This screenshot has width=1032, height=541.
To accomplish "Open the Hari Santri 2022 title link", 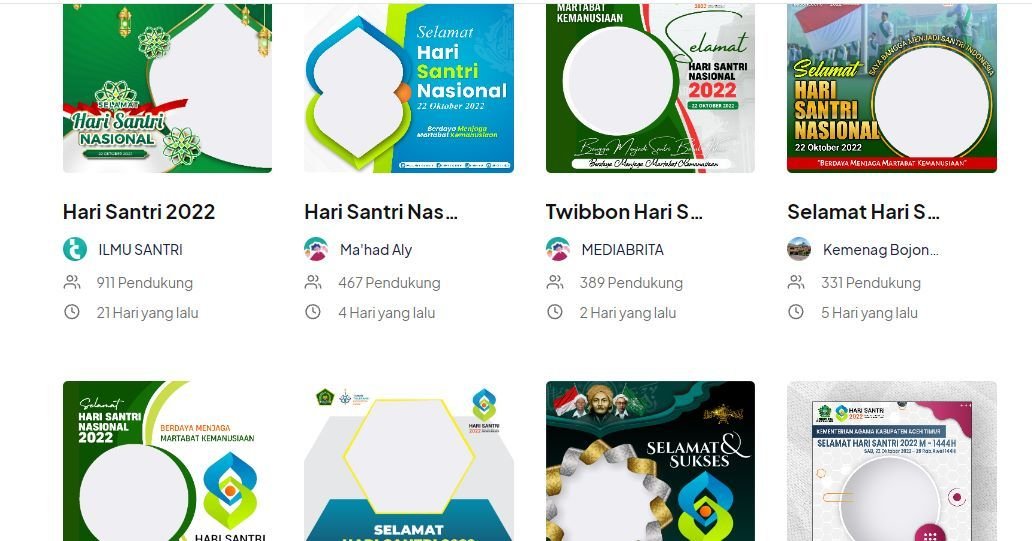I will tap(139, 212).
